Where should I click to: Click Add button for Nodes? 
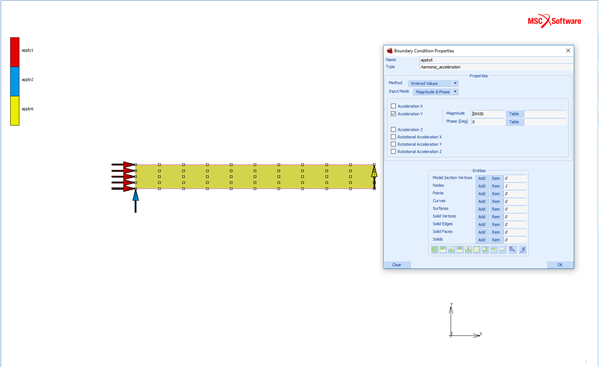(482, 186)
